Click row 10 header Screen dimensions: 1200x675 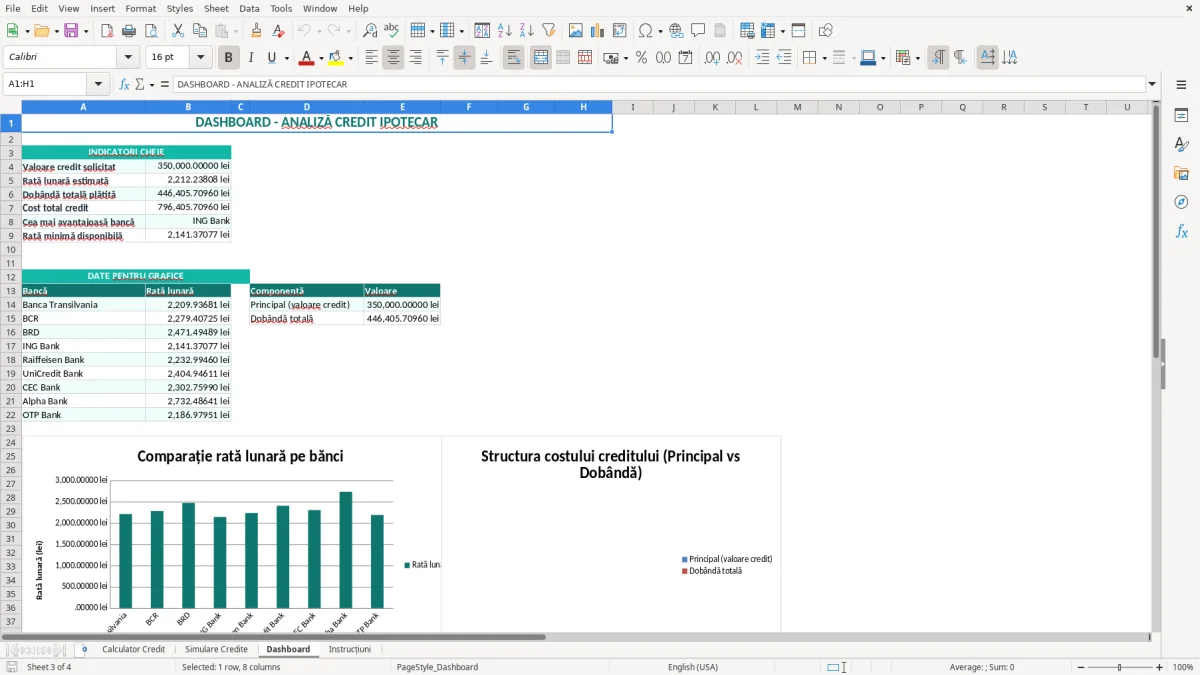click(x=10, y=249)
